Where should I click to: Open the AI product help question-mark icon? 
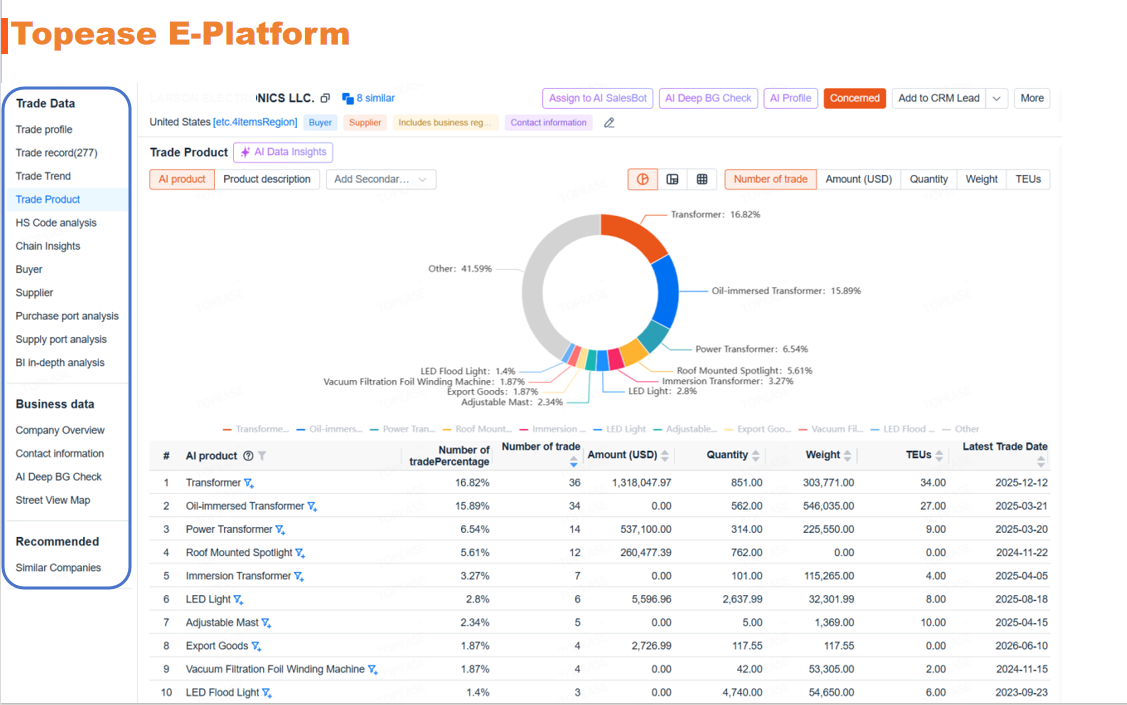click(x=248, y=456)
